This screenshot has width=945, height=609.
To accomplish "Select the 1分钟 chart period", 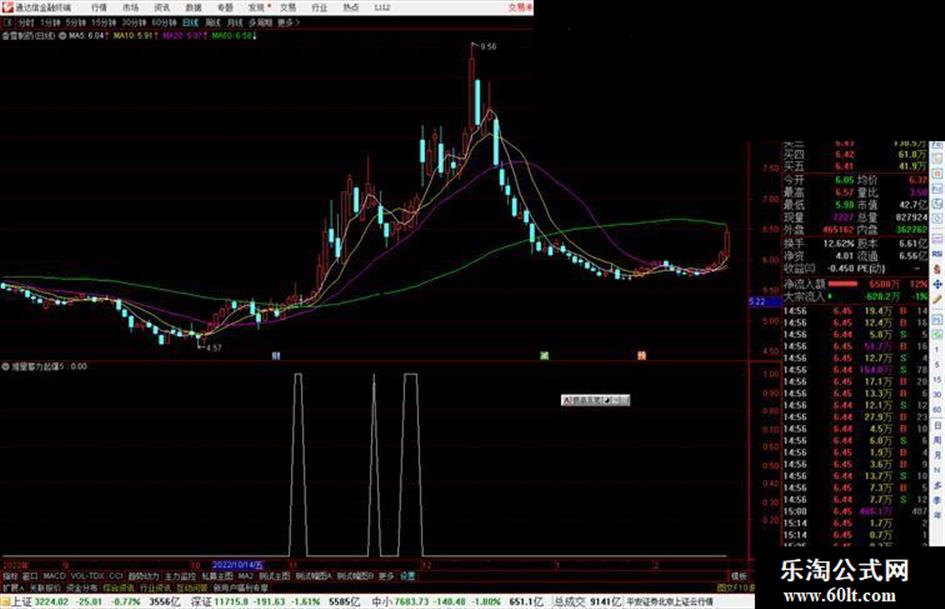I will click(x=50, y=22).
